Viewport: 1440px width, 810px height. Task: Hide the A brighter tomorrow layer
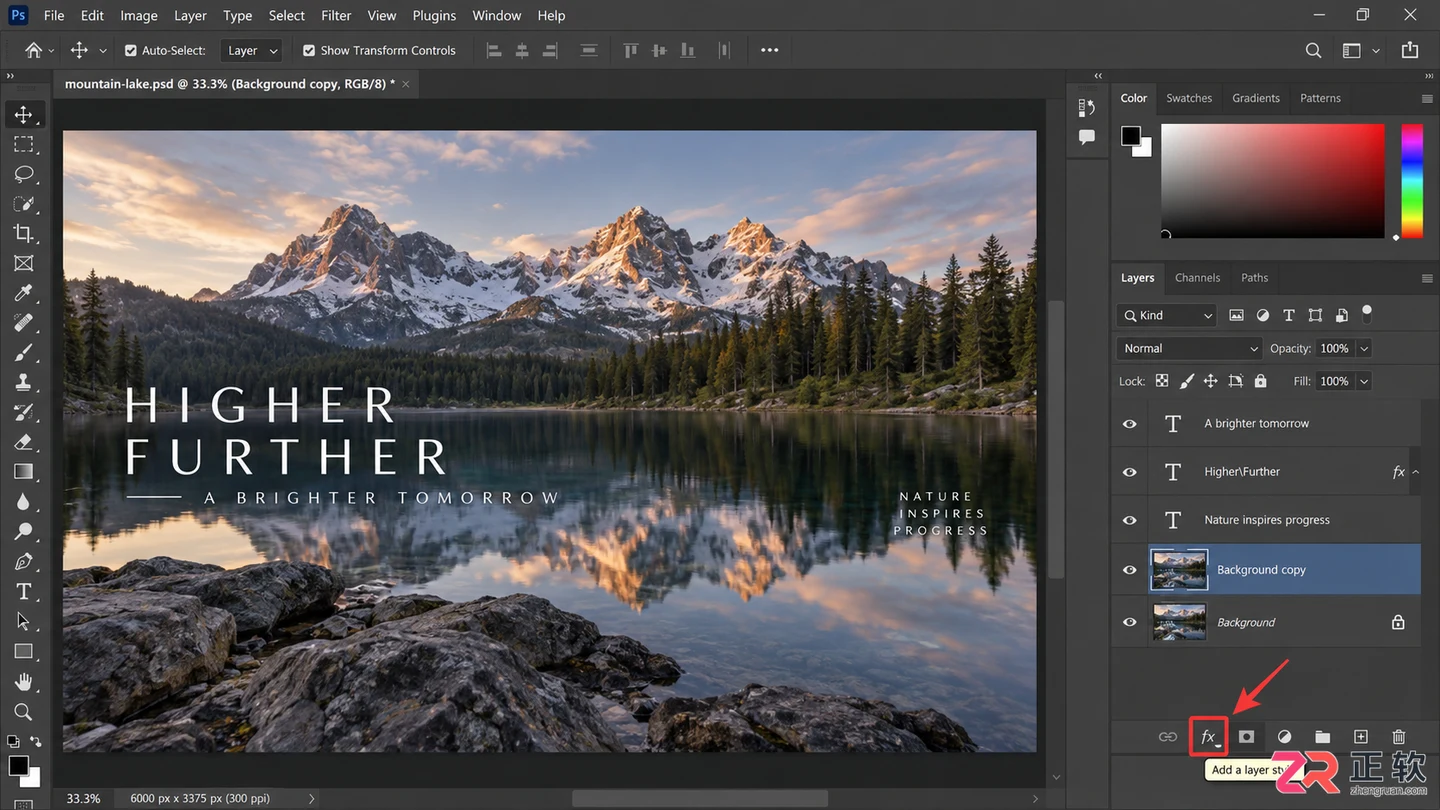pyautogui.click(x=1130, y=424)
